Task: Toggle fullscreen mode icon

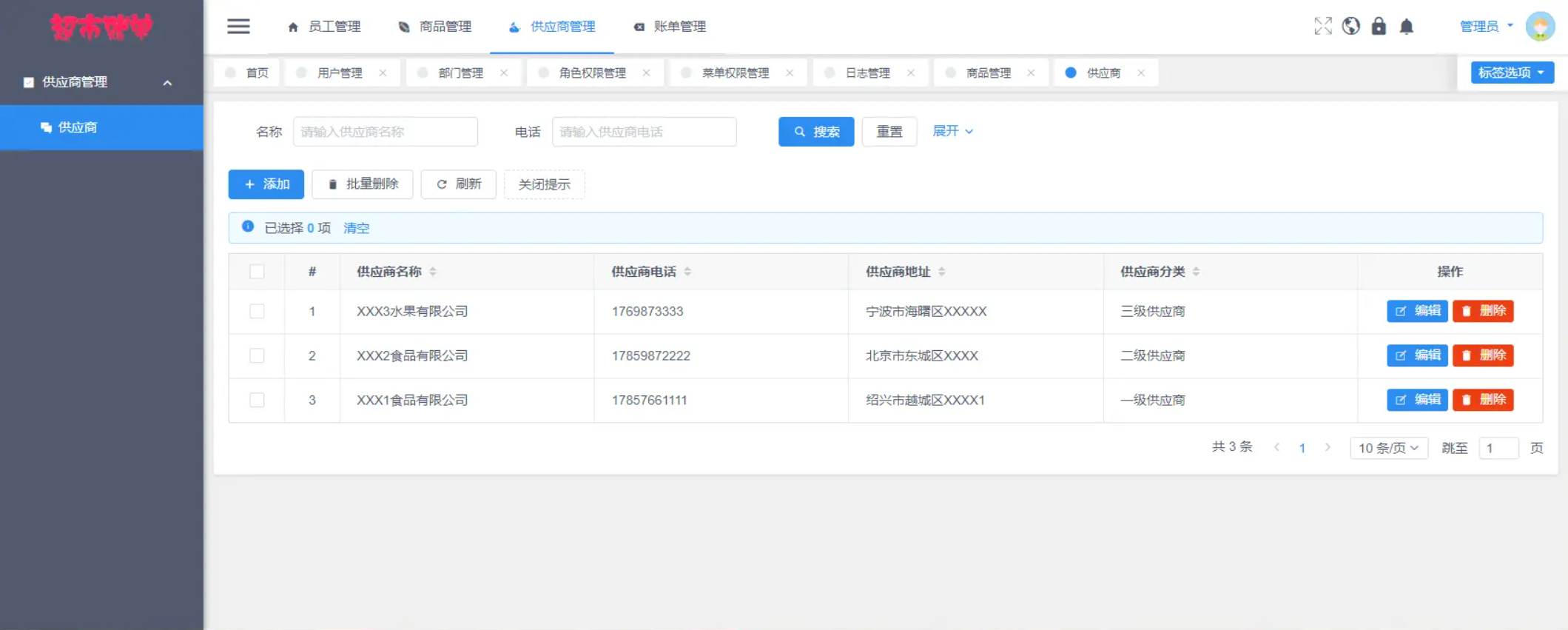Action: (1322, 27)
